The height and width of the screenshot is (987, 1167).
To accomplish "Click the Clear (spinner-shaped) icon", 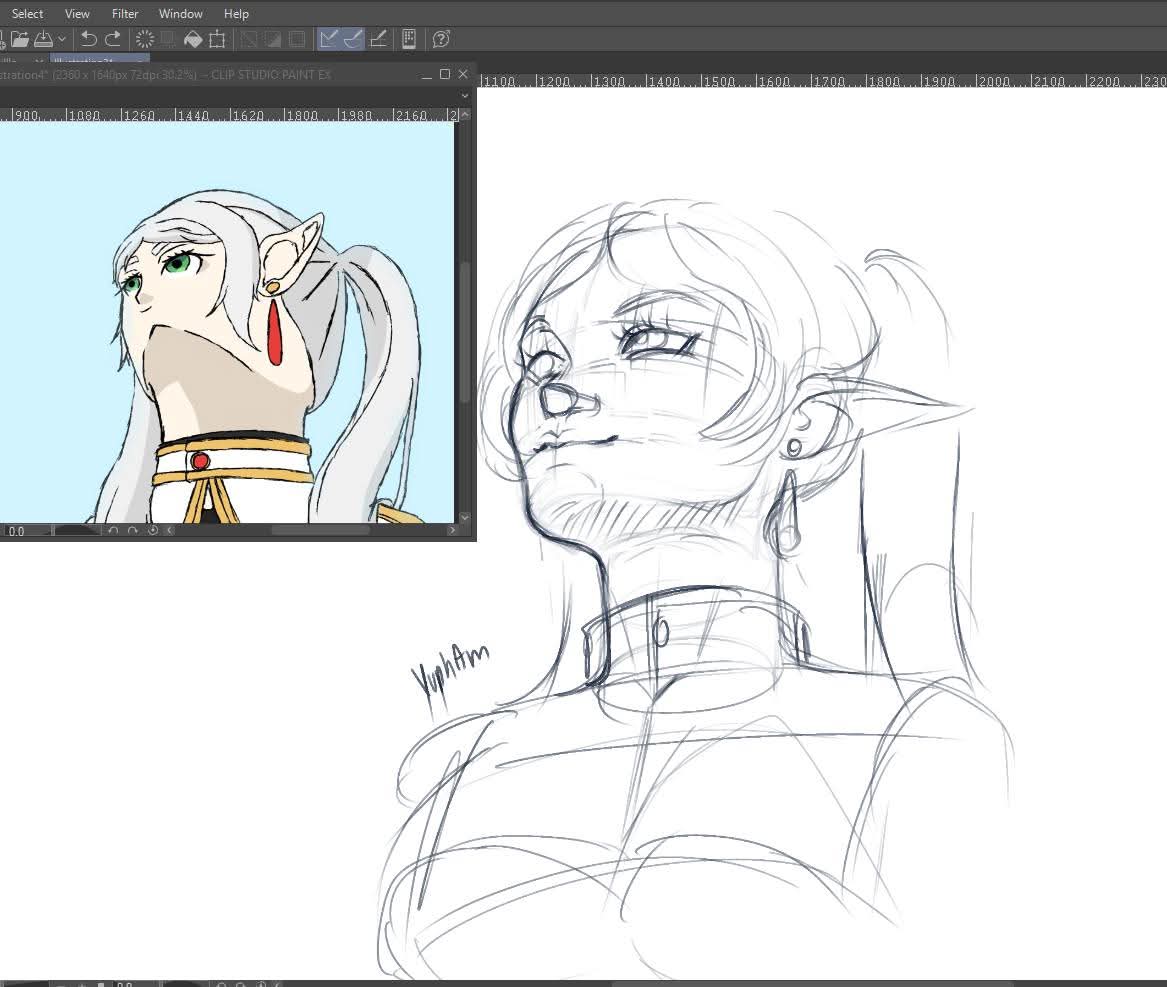I will pyautogui.click(x=144, y=39).
